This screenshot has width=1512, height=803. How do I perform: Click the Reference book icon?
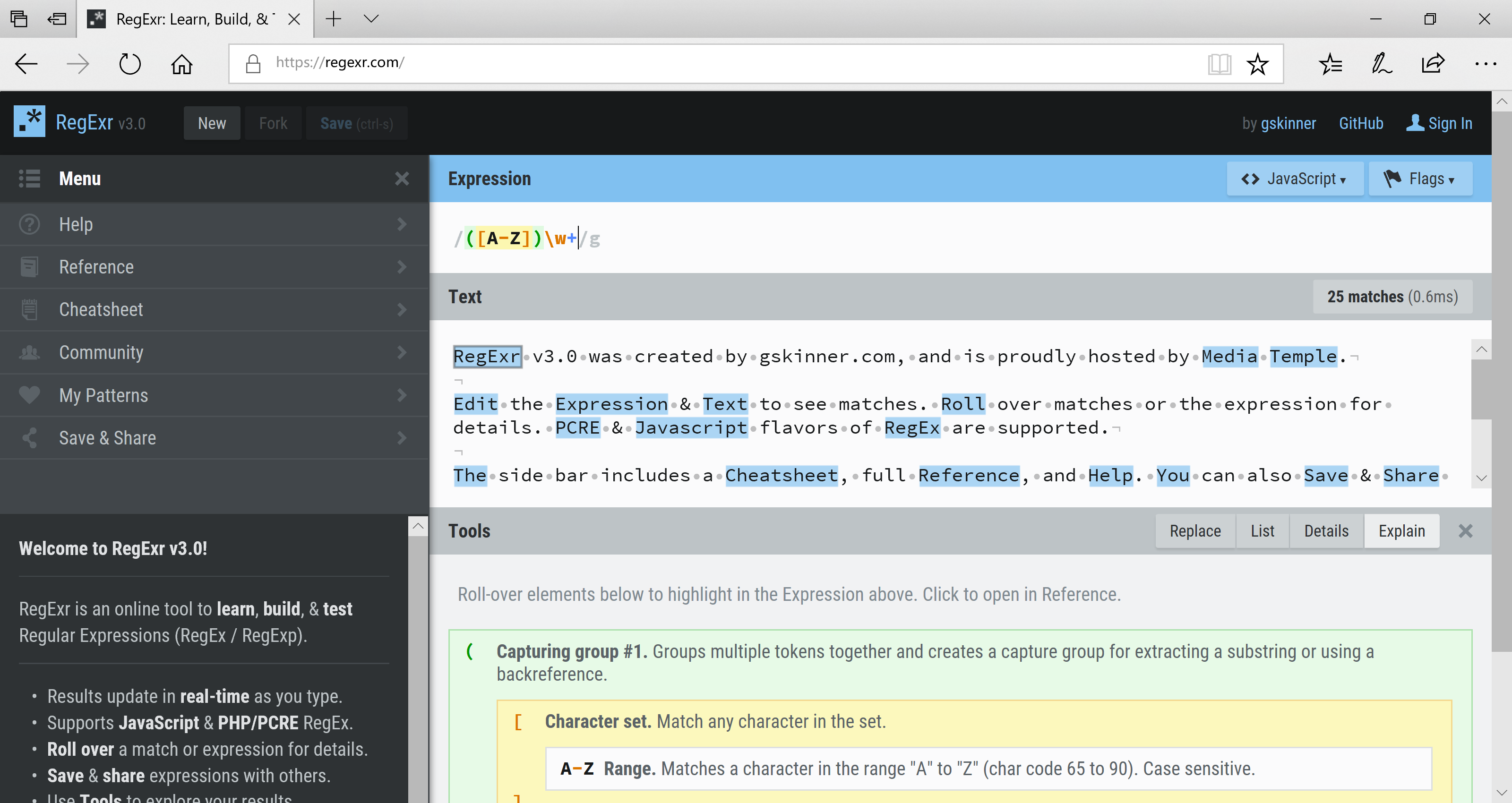click(x=29, y=267)
